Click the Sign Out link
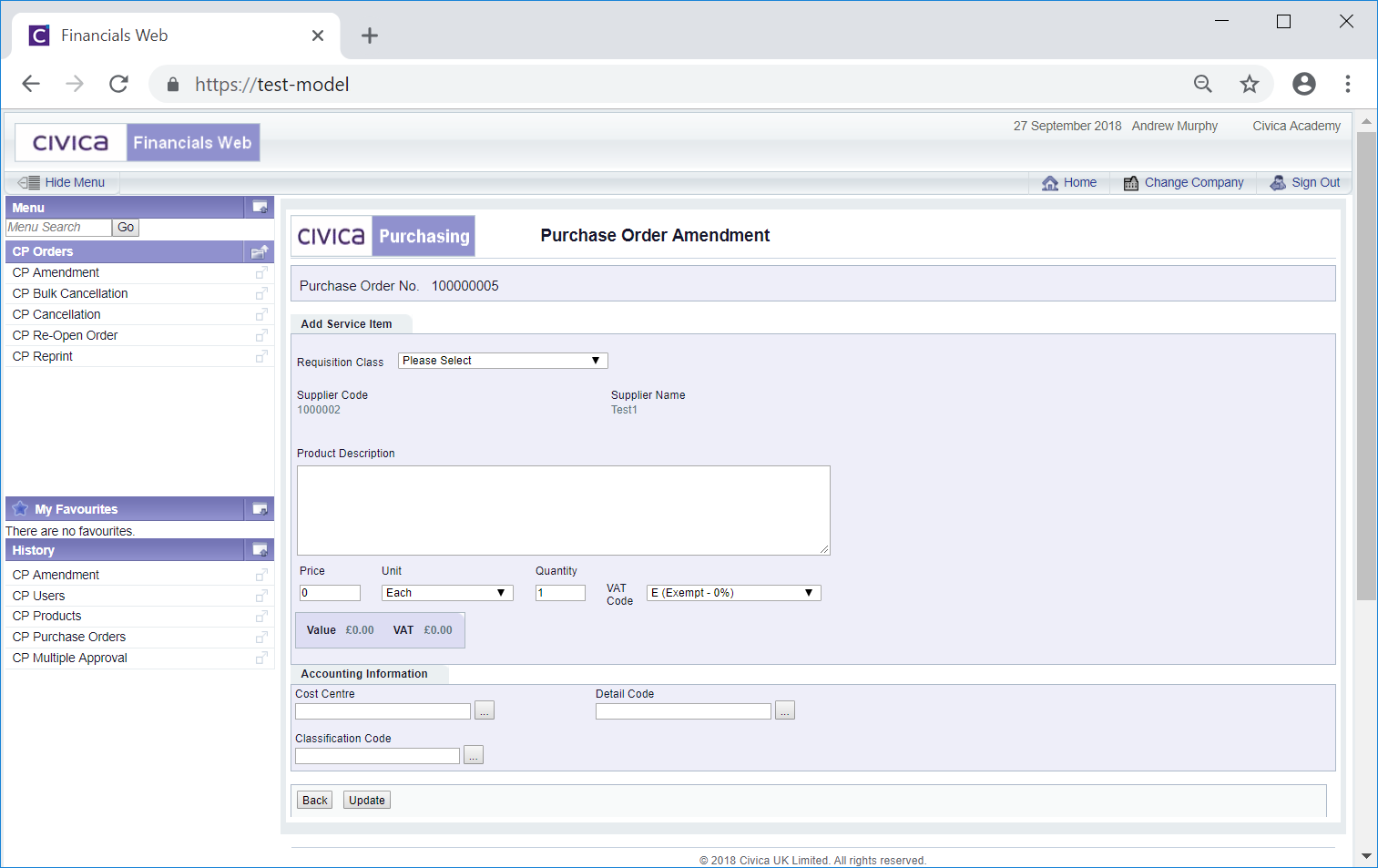 tap(1316, 182)
